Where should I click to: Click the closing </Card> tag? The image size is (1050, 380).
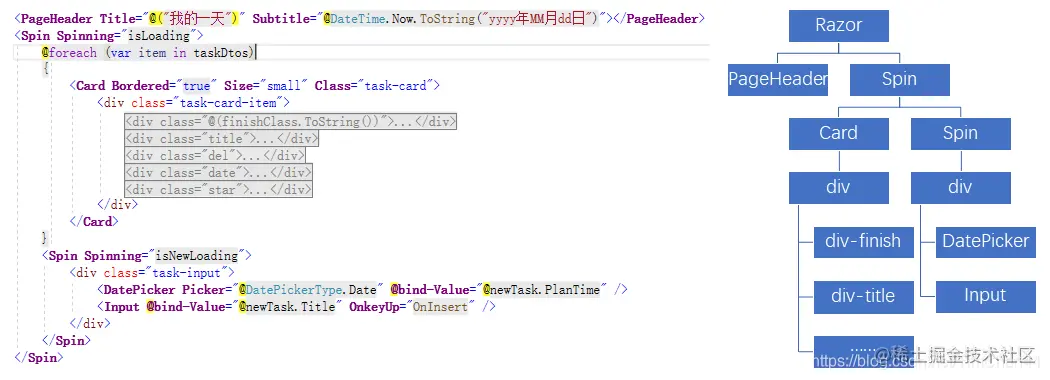(x=94, y=222)
